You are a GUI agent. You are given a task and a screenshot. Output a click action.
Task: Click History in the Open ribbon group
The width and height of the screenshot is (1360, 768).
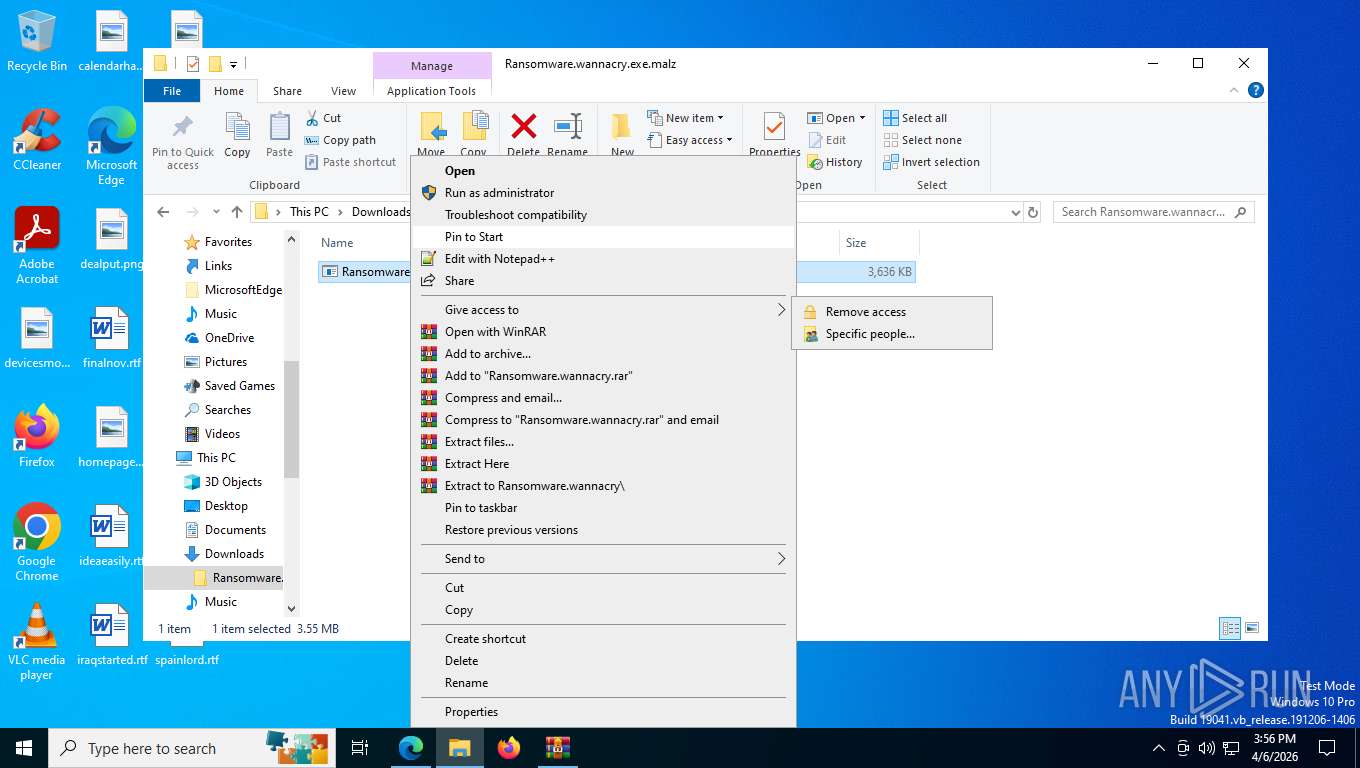834,162
